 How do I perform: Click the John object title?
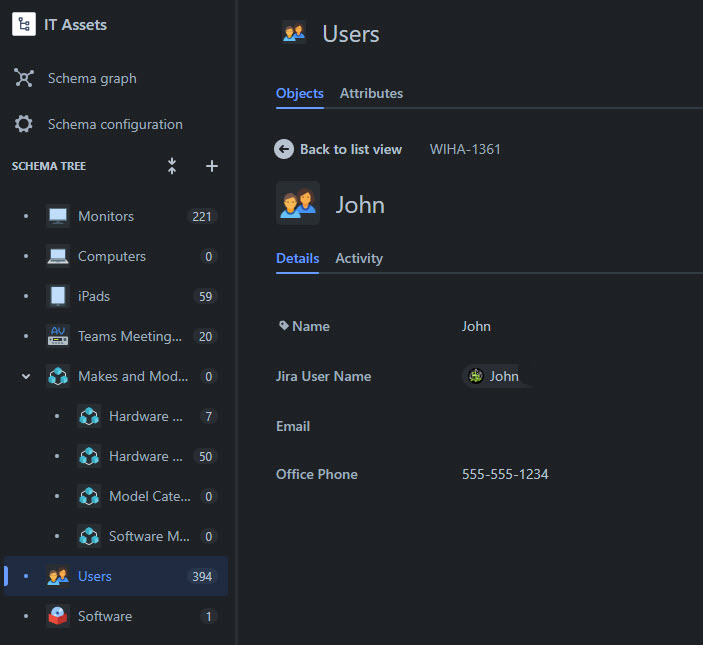pyautogui.click(x=360, y=205)
